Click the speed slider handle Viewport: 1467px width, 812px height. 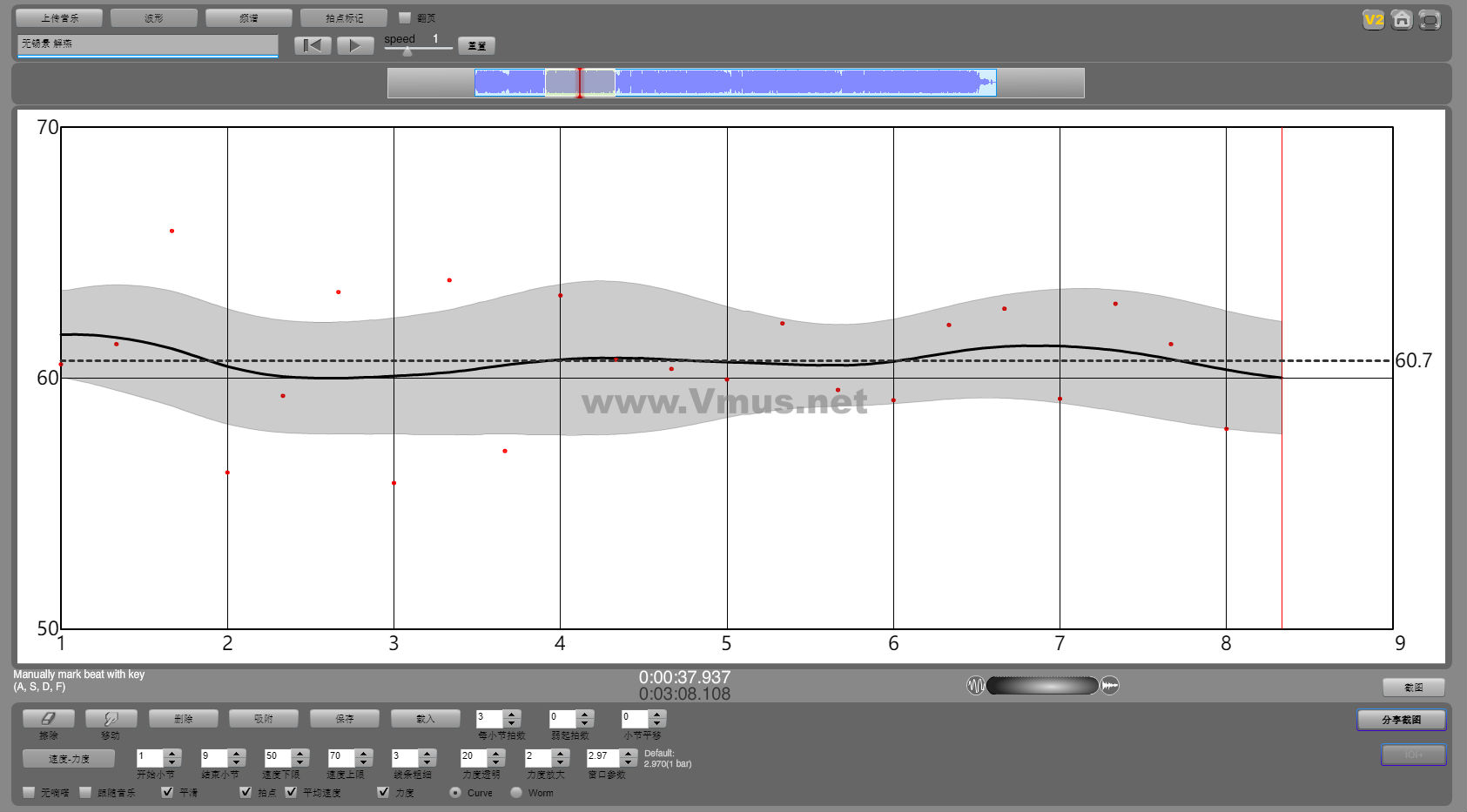[407, 51]
